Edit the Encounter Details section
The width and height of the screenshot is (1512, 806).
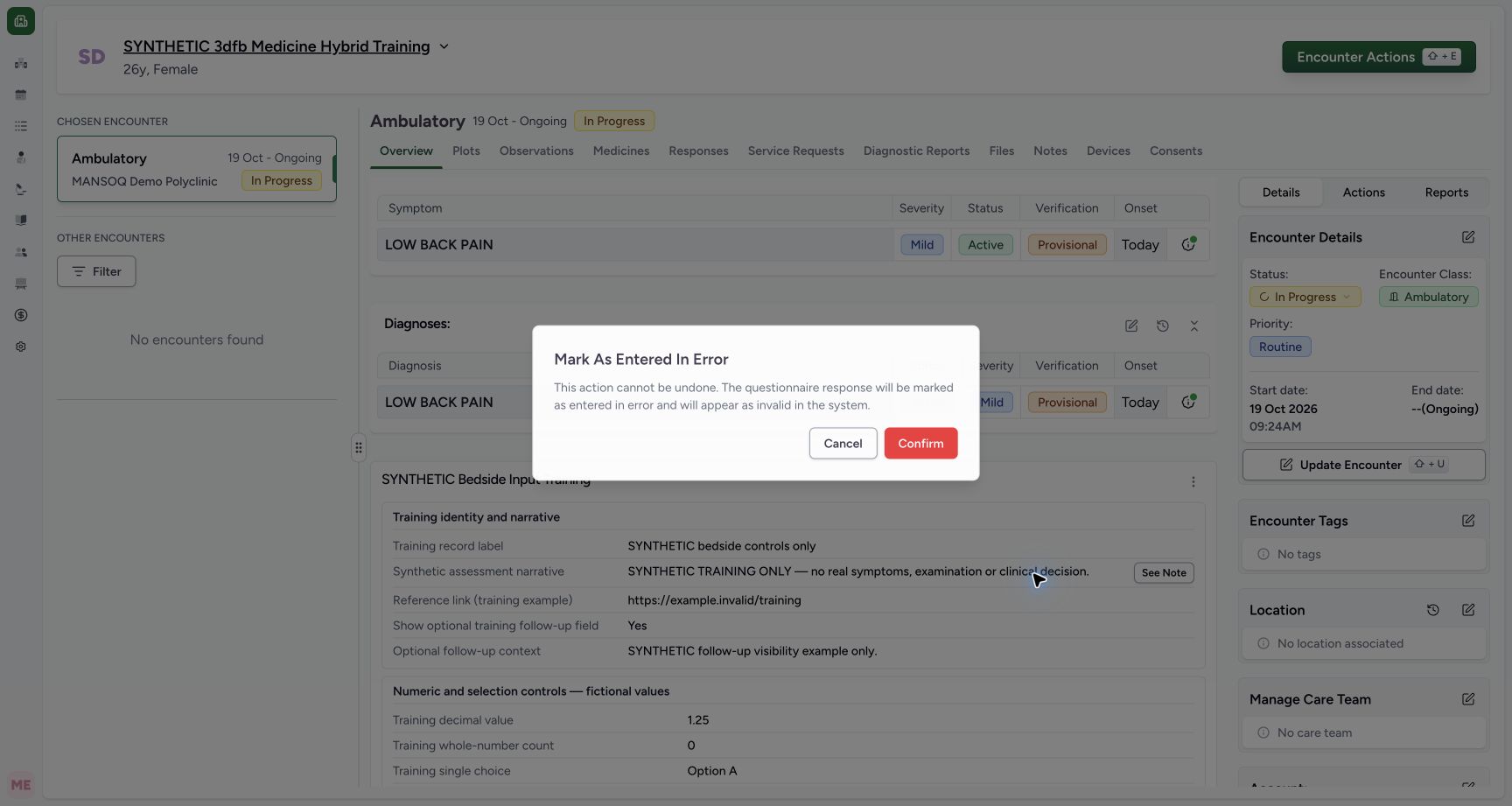point(1468,237)
